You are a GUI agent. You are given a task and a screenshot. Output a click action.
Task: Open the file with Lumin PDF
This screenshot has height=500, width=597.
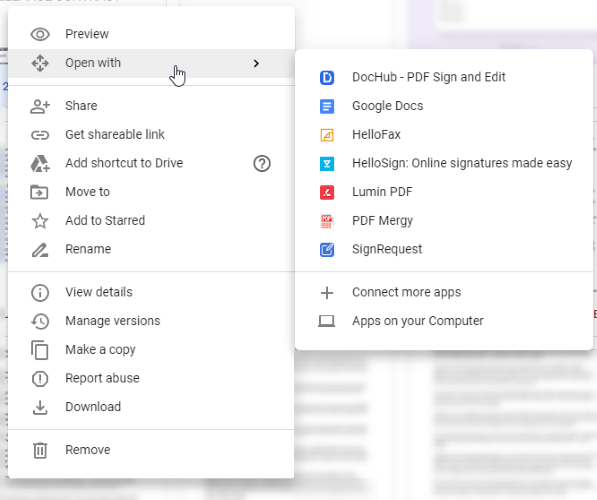[x=444, y=192]
